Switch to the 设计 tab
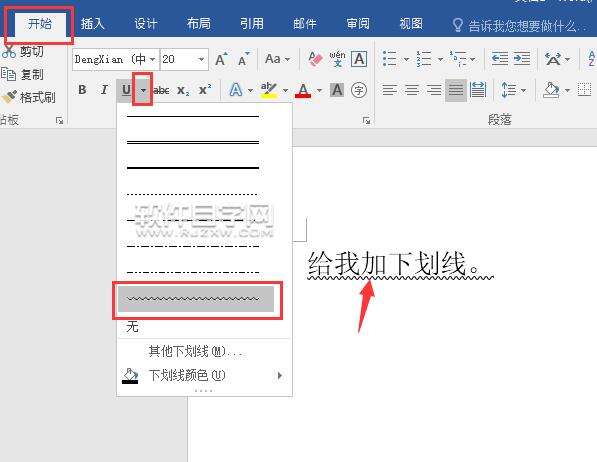Image resolution: width=597 pixels, height=462 pixels. tap(145, 24)
